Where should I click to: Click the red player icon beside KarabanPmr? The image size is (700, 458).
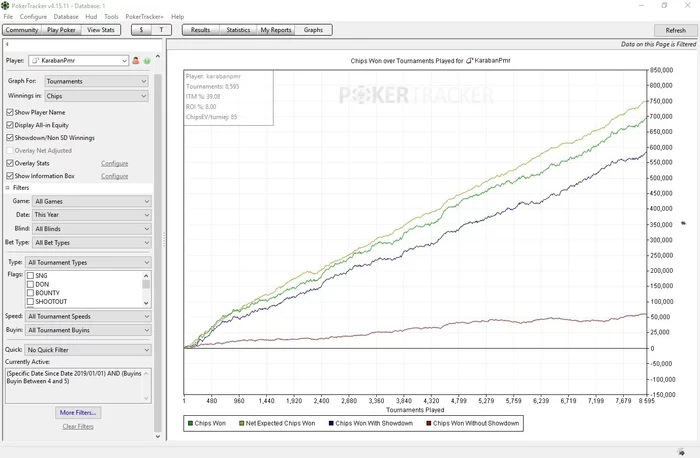point(136,60)
